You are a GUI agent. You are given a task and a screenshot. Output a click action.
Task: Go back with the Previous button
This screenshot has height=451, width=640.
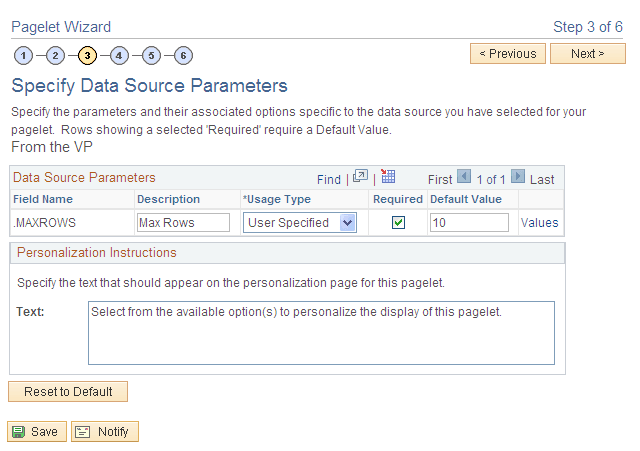click(507, 54)
